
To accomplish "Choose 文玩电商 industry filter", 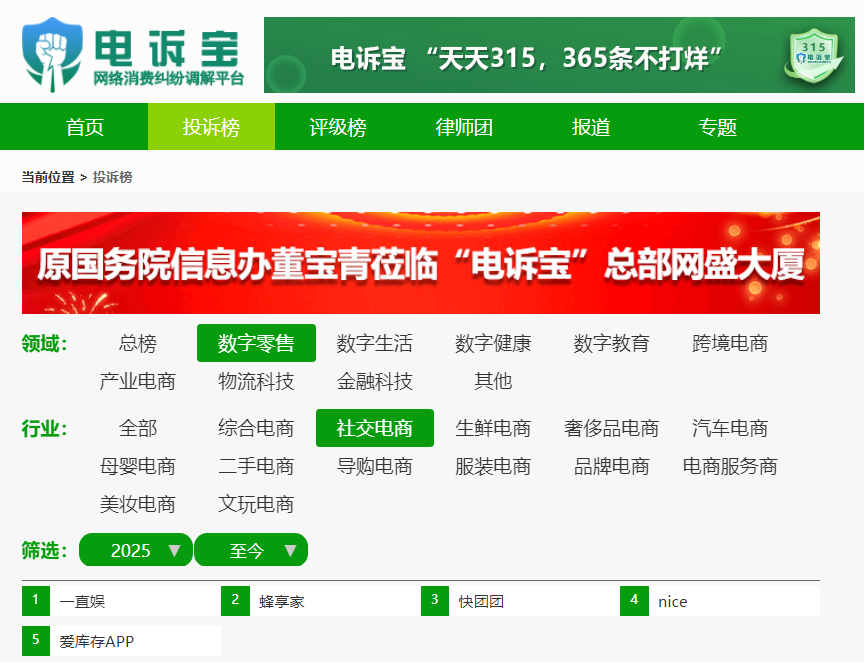I will coord(256,504).
